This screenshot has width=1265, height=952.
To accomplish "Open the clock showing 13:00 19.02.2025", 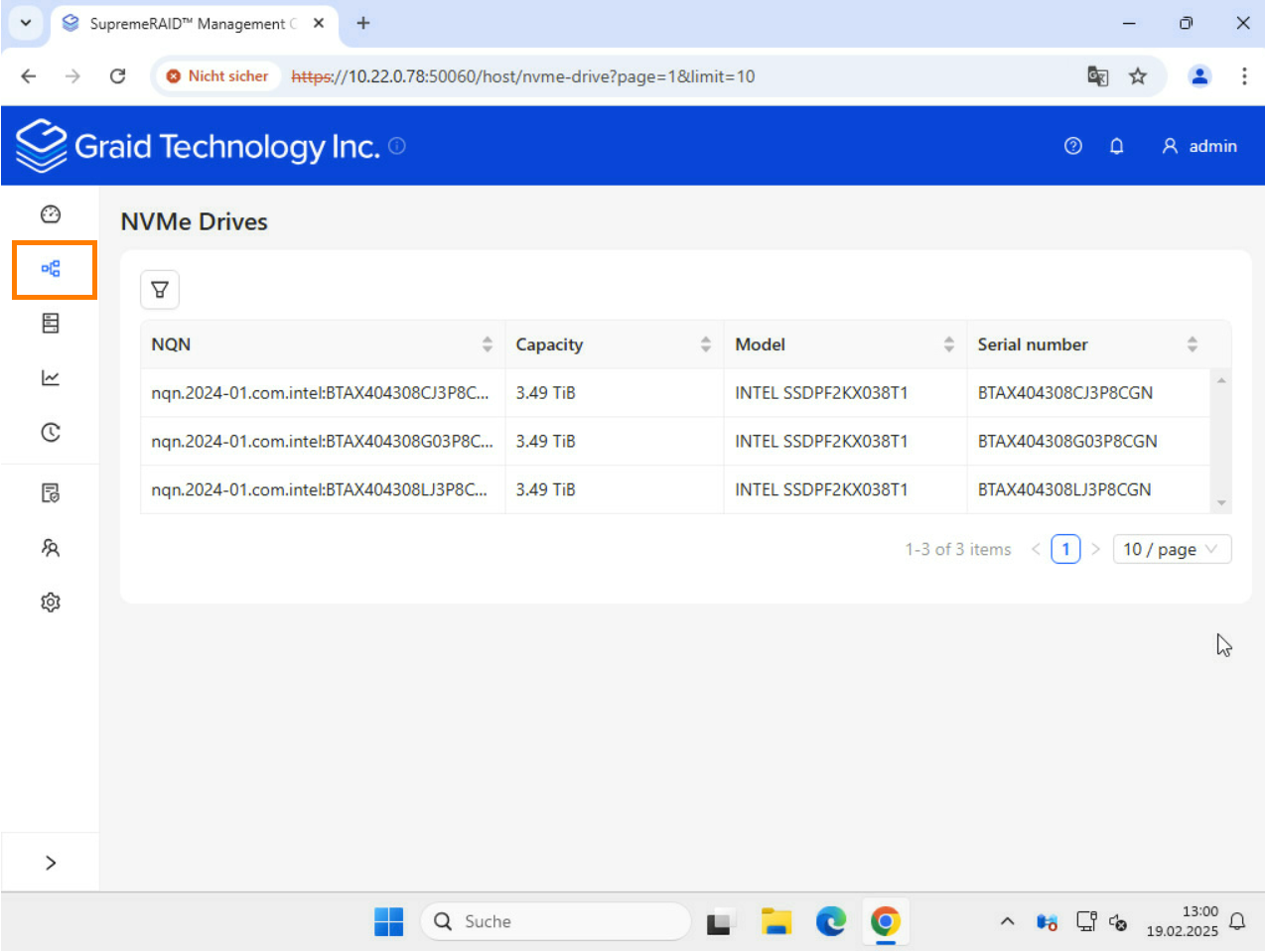I will (x=1183, y=921).
